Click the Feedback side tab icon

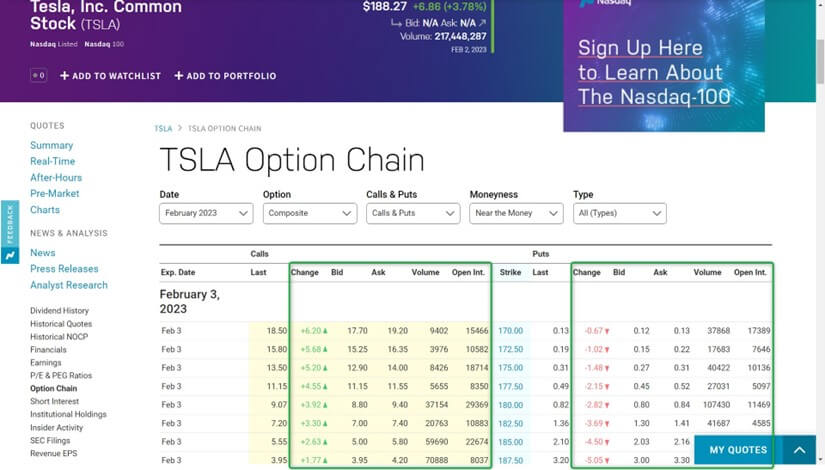[x=10, y=256]
